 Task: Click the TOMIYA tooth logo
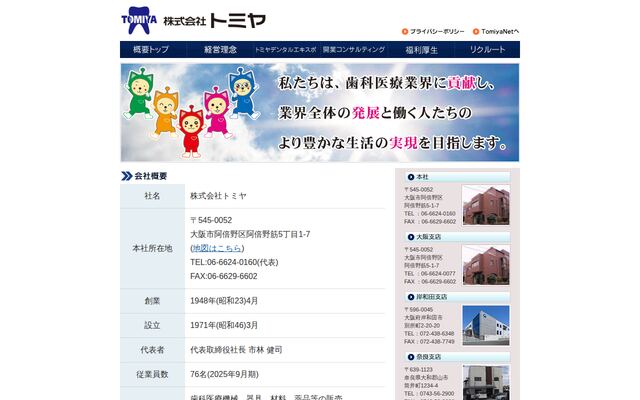coord(139,20)
